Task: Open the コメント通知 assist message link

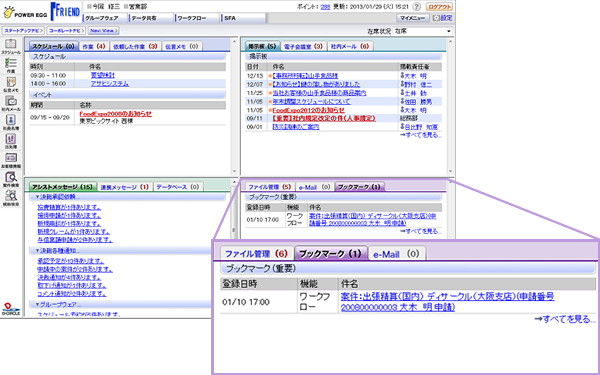Action: [x=72, y=294]
